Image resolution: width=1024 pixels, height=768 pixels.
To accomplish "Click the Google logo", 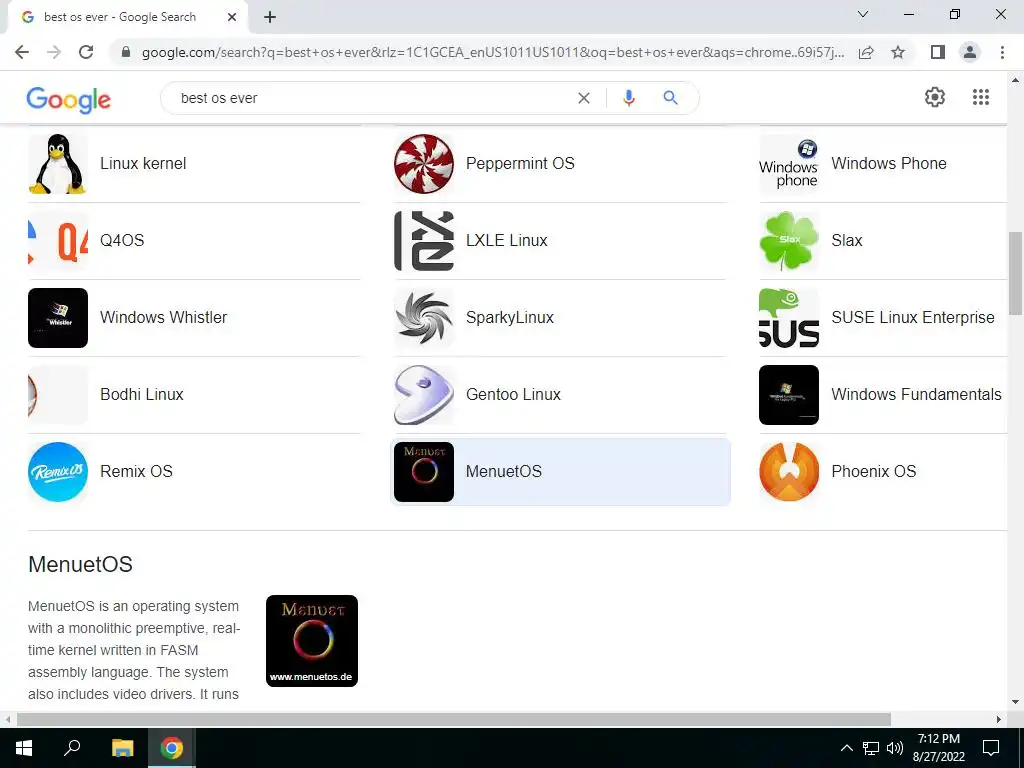I will coord(69,99).
